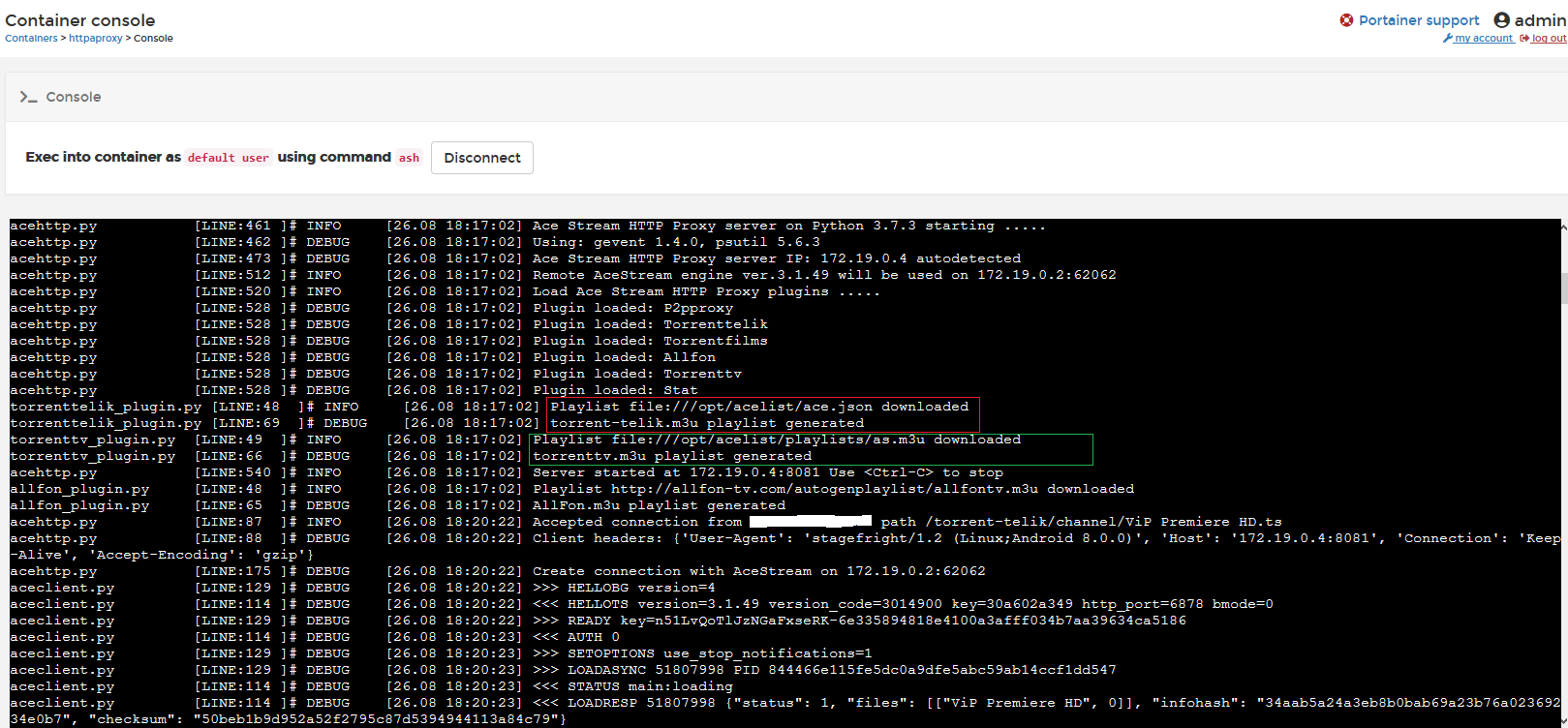The image size is (1568, 728).
Task: Click the 'as.m3u downloaded' playlist line
Action: [x=777, y=440]
